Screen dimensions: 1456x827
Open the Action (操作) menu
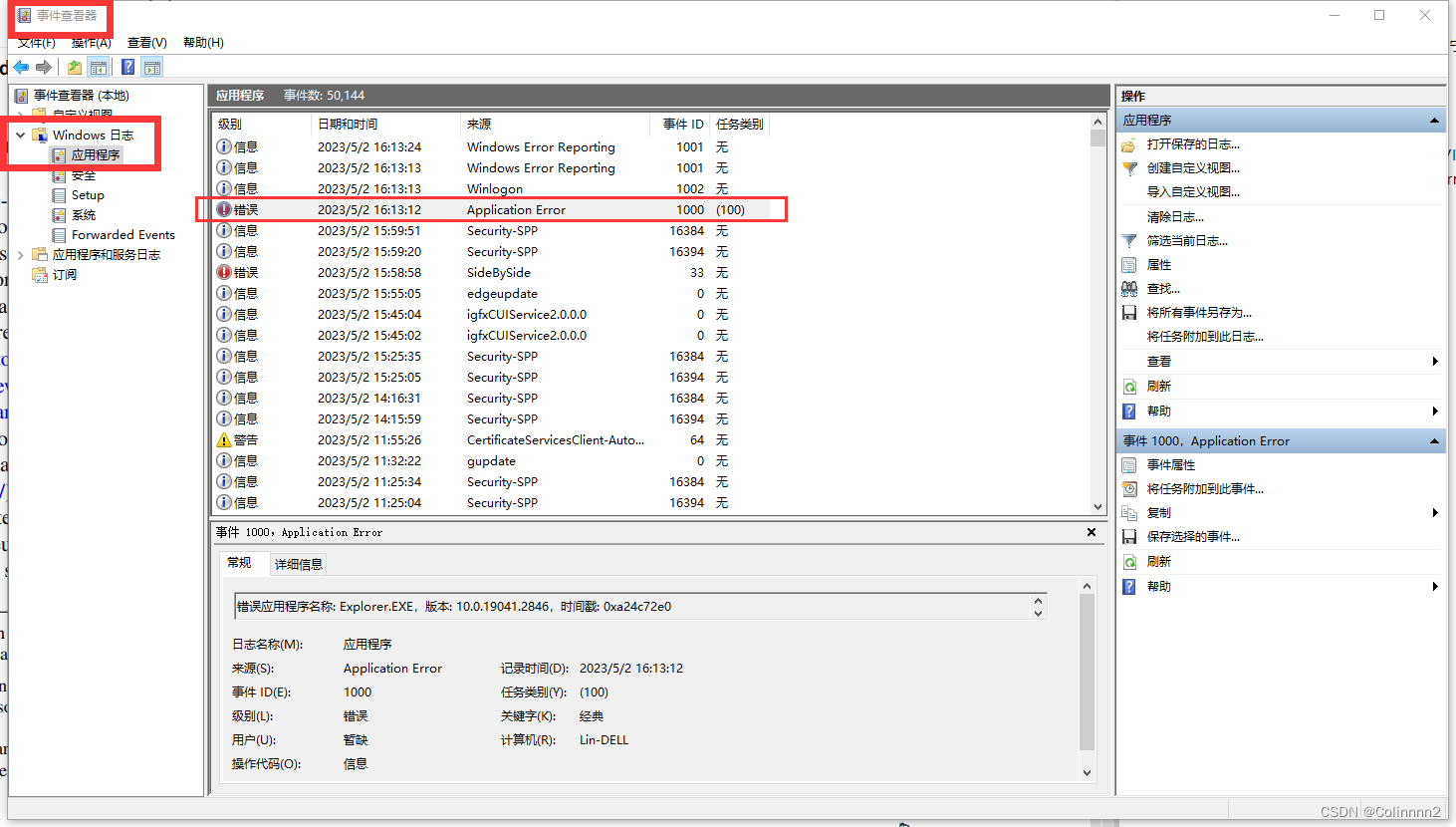(x=92, y=43)
